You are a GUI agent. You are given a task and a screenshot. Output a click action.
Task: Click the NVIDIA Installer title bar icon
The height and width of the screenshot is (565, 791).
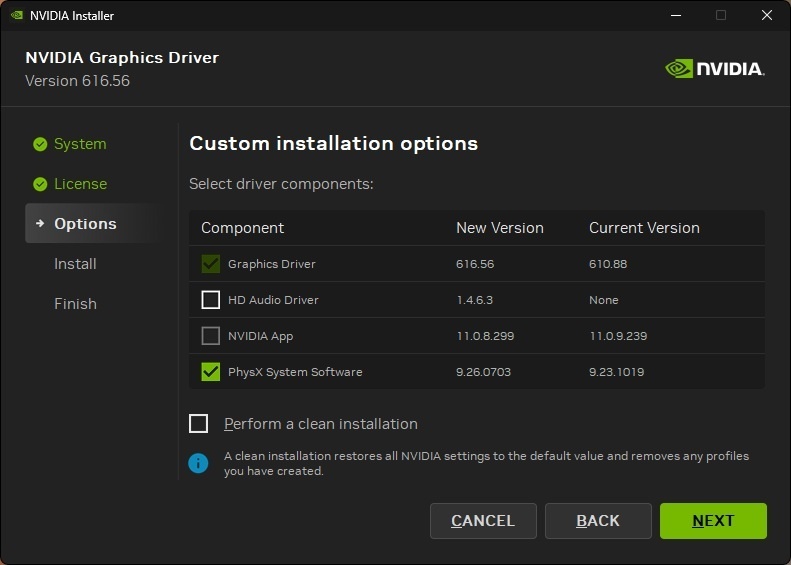click(x=17, y=15)
